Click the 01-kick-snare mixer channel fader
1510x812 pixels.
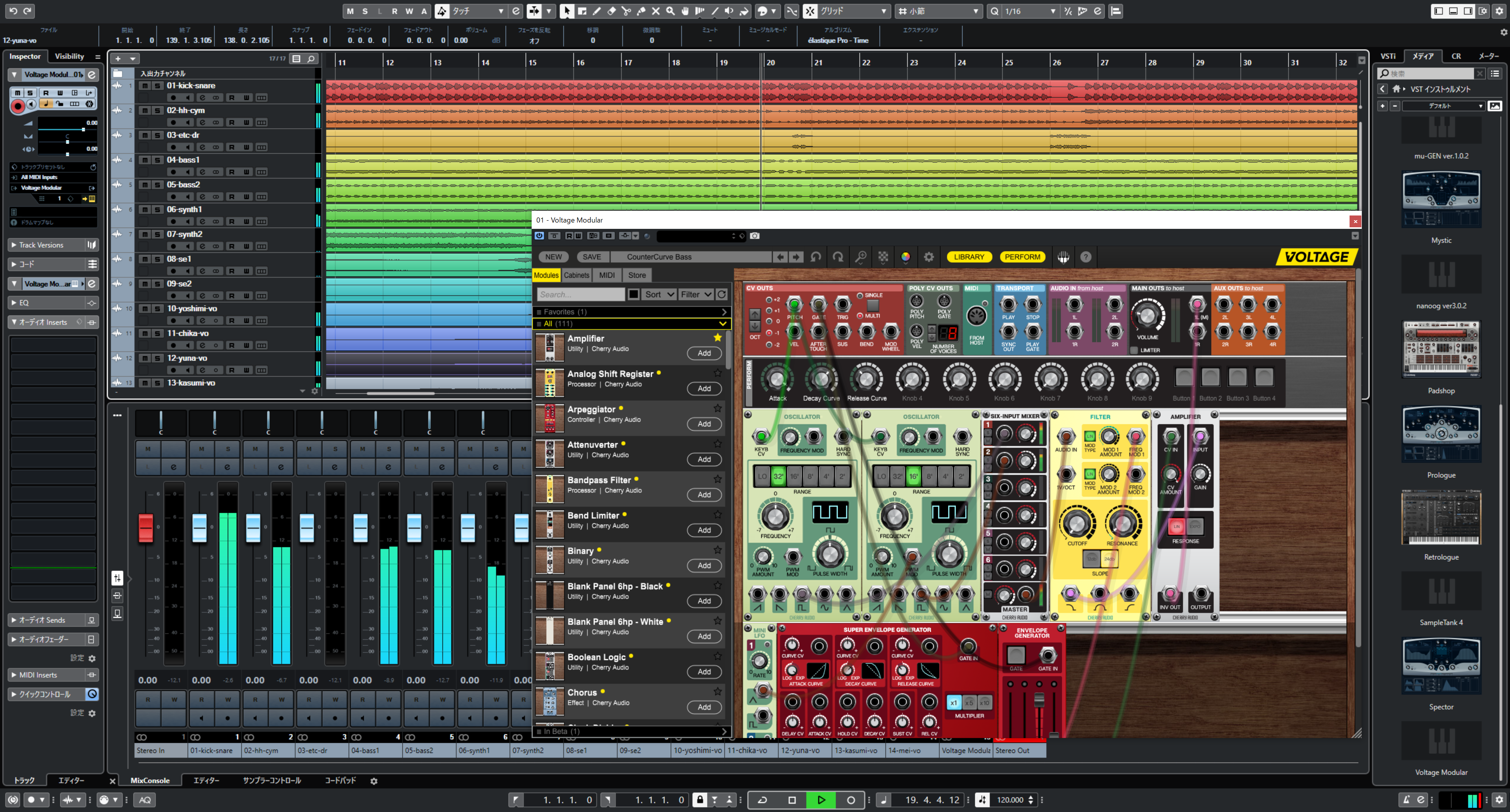coord(199,528)
